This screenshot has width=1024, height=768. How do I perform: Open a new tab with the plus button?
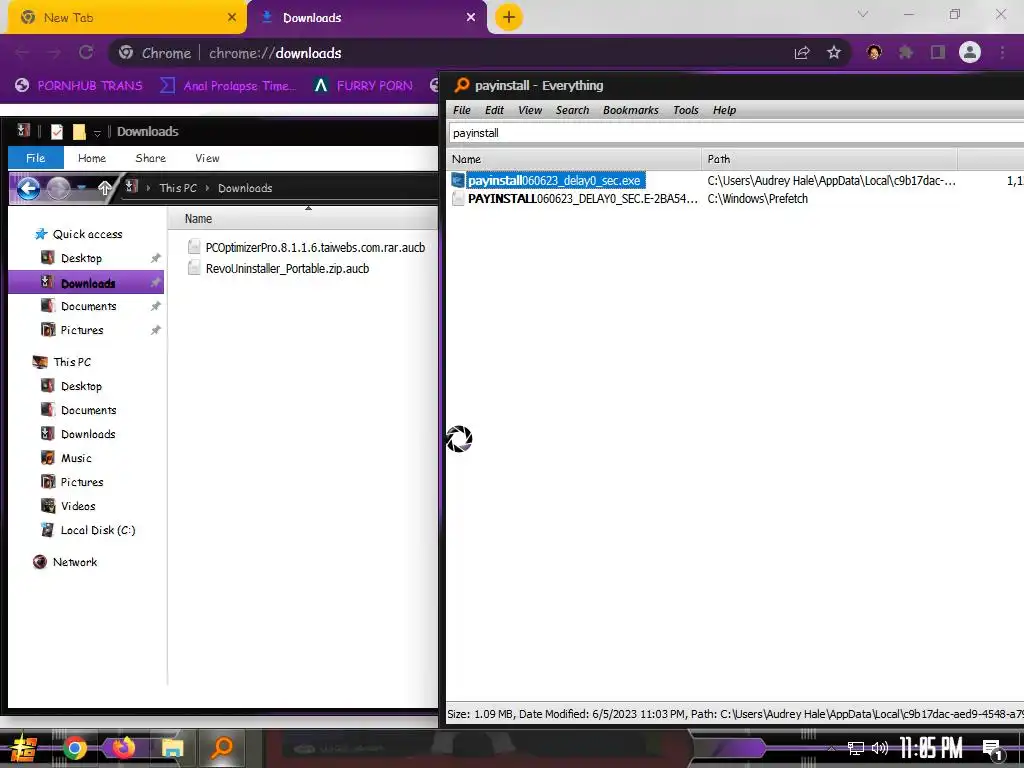509,17
